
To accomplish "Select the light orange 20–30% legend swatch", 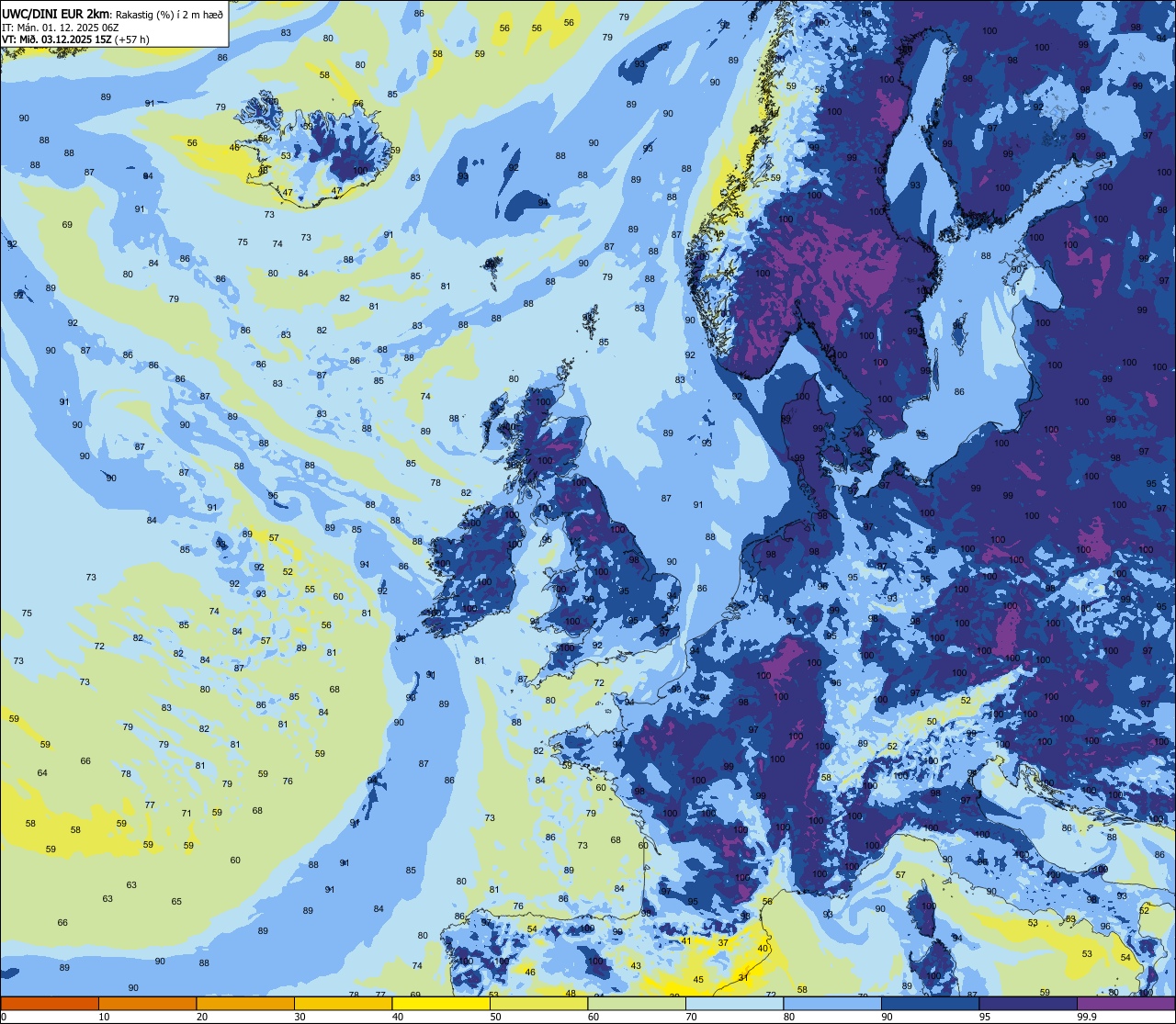I will pyautogui.click(x=245, y=1003).
